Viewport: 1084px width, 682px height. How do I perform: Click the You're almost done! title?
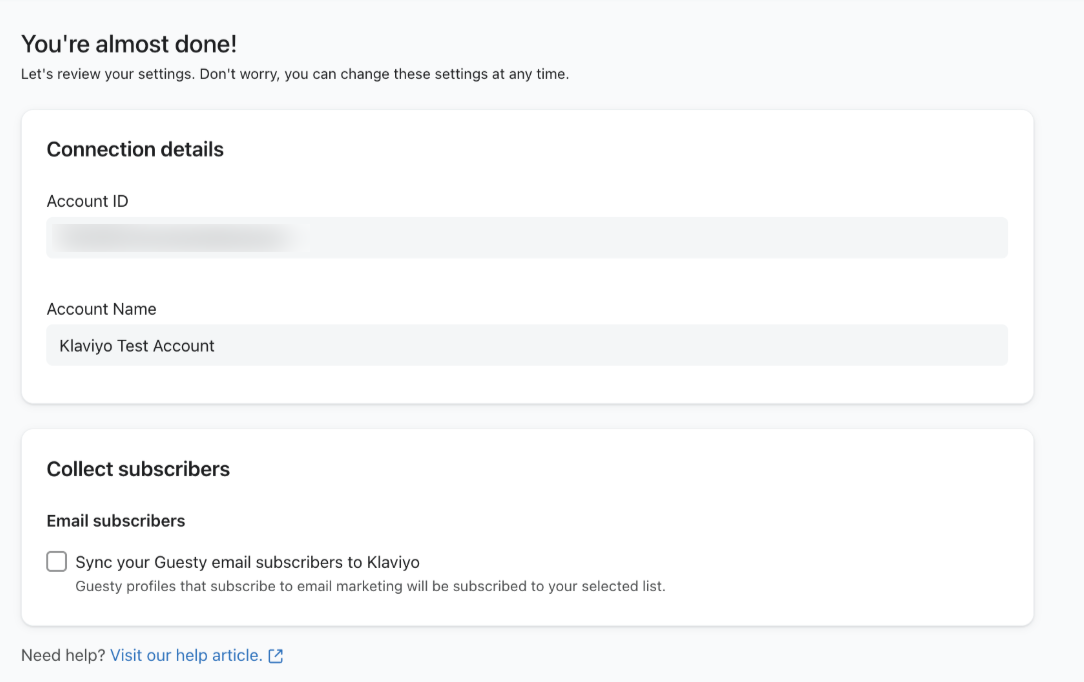[129, 44]
